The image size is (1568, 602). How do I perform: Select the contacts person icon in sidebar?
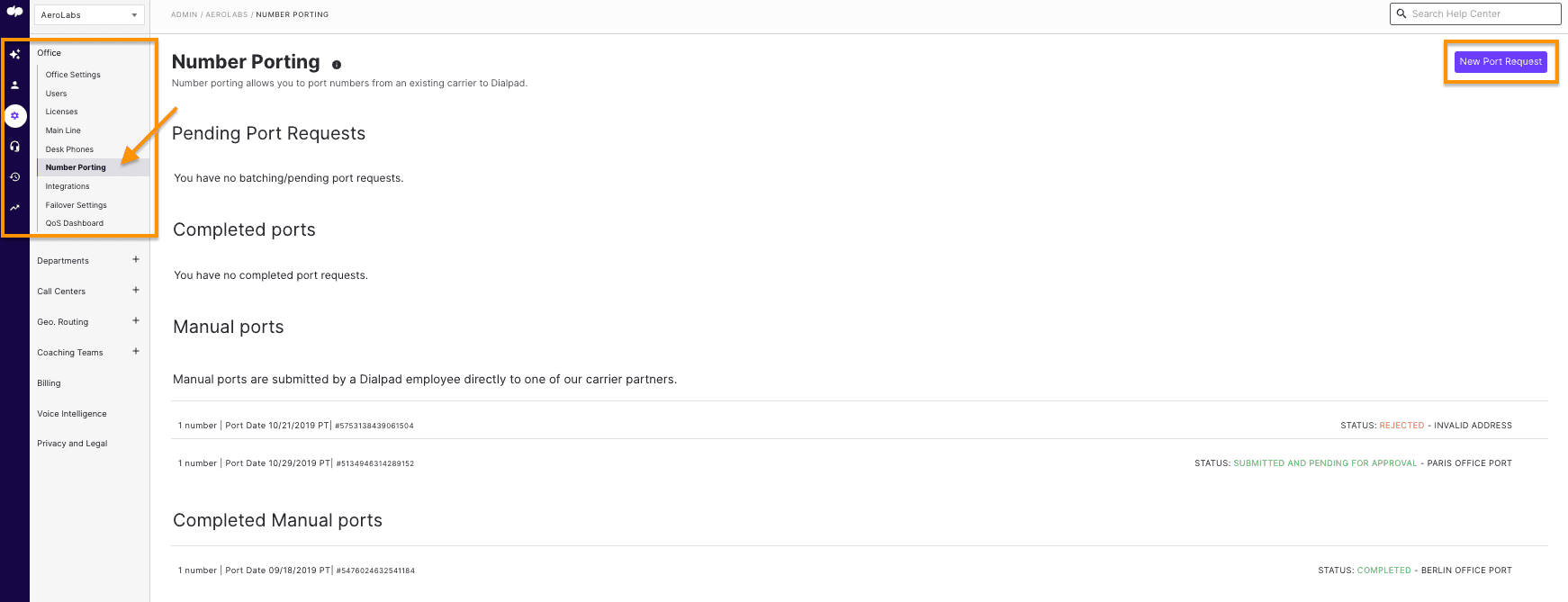click(14, 85)
